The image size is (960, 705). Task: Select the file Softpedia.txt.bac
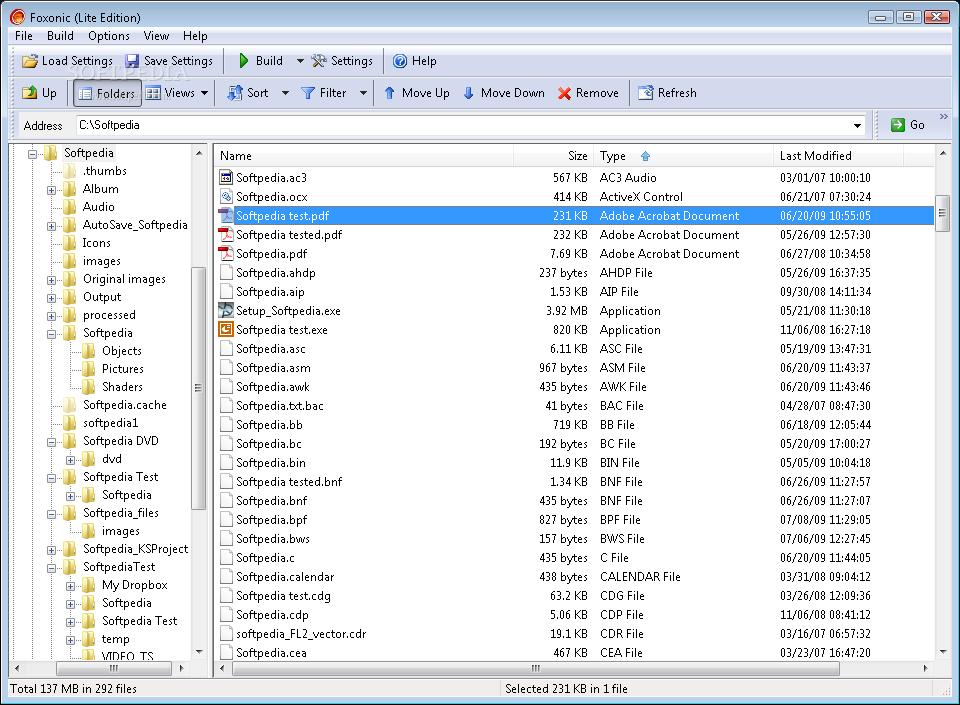click(280, 406)
